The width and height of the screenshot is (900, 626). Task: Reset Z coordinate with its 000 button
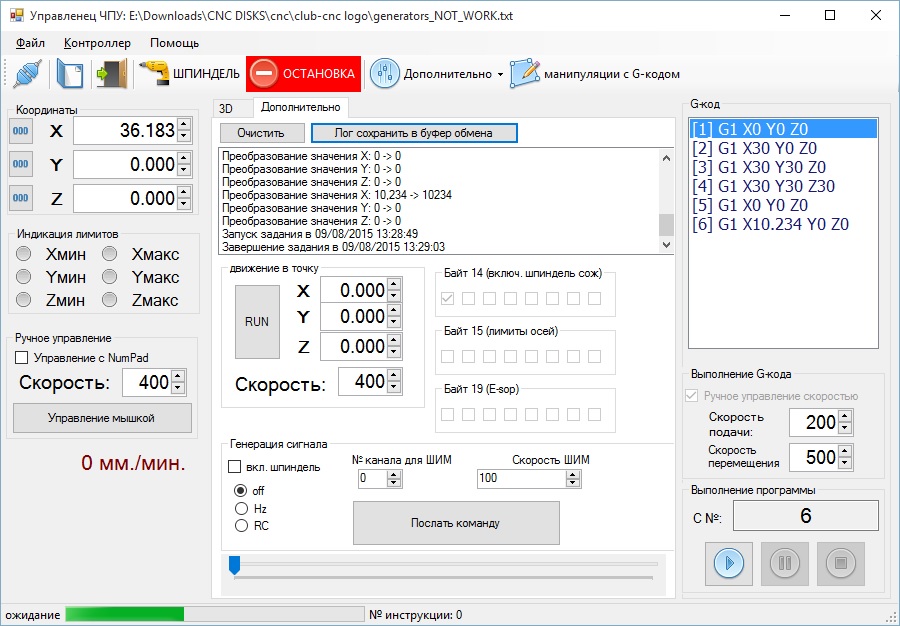[21, 199]
